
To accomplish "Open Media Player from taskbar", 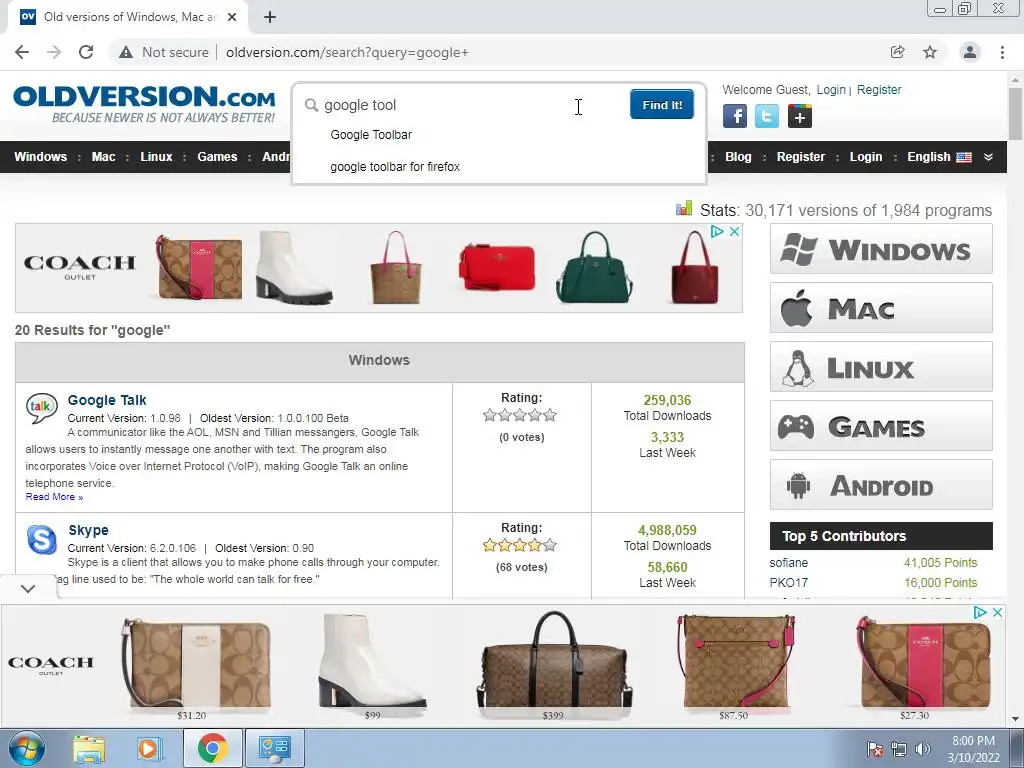I will click(x=149, y=748).
